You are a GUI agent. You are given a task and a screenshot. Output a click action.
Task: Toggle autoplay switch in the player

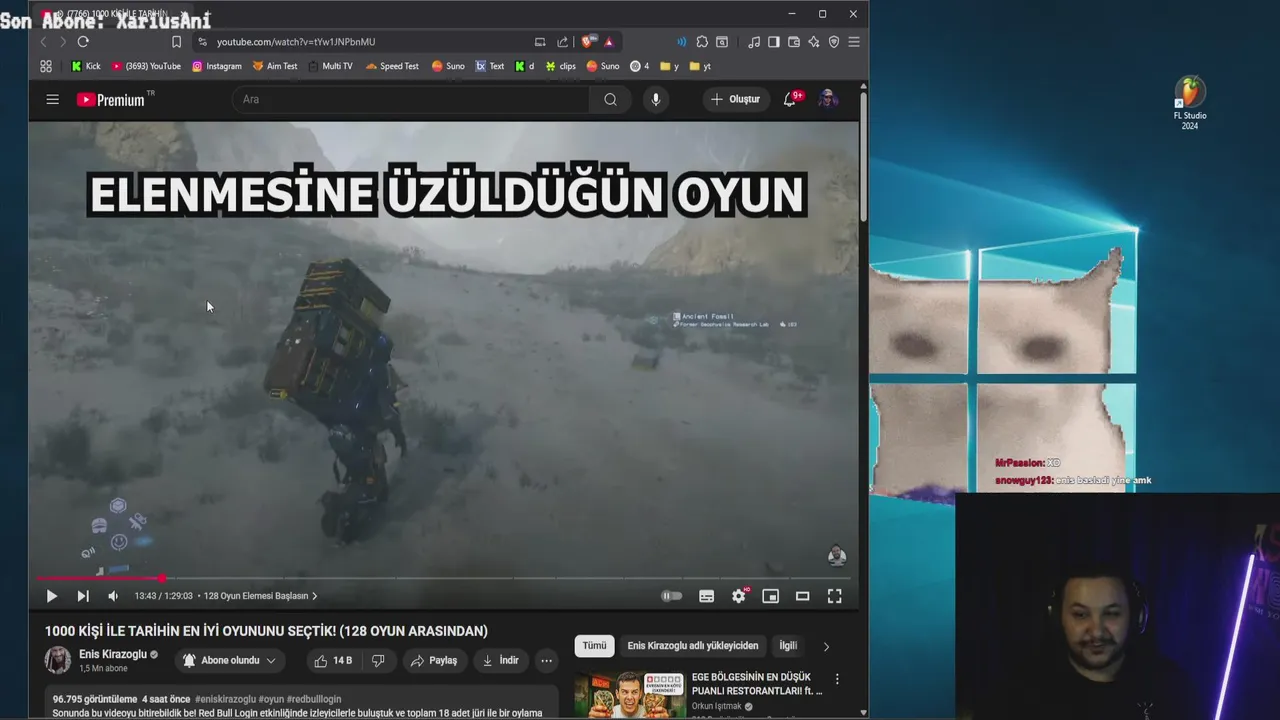[672, 596]
